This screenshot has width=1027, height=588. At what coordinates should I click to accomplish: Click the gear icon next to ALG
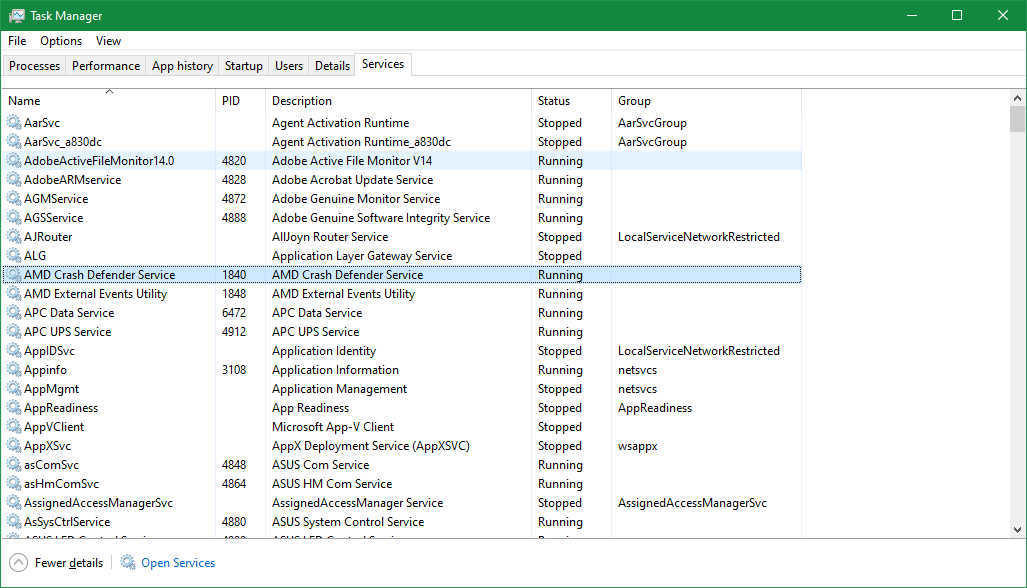coord(13,255)
